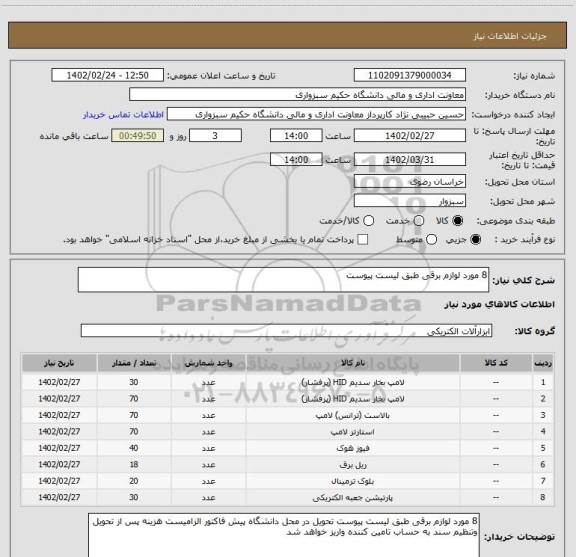Click the price validity date 1402/03/31 field
576x557 pixels.
410,160
